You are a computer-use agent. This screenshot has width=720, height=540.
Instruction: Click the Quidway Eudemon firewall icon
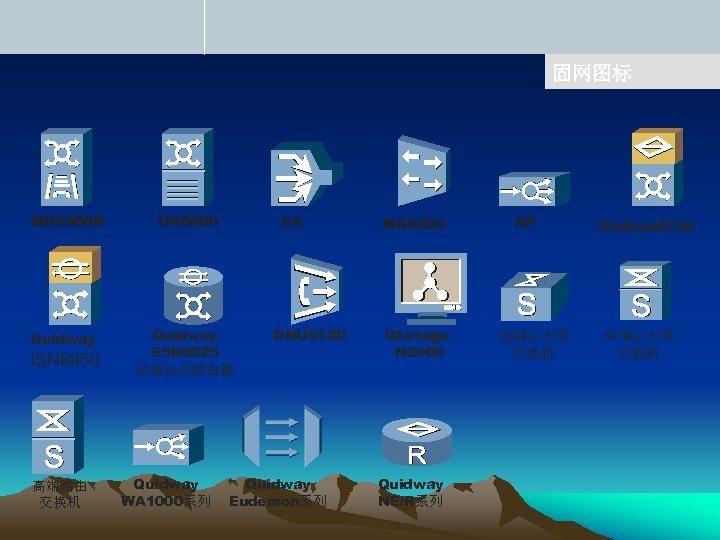click(282, 436)
